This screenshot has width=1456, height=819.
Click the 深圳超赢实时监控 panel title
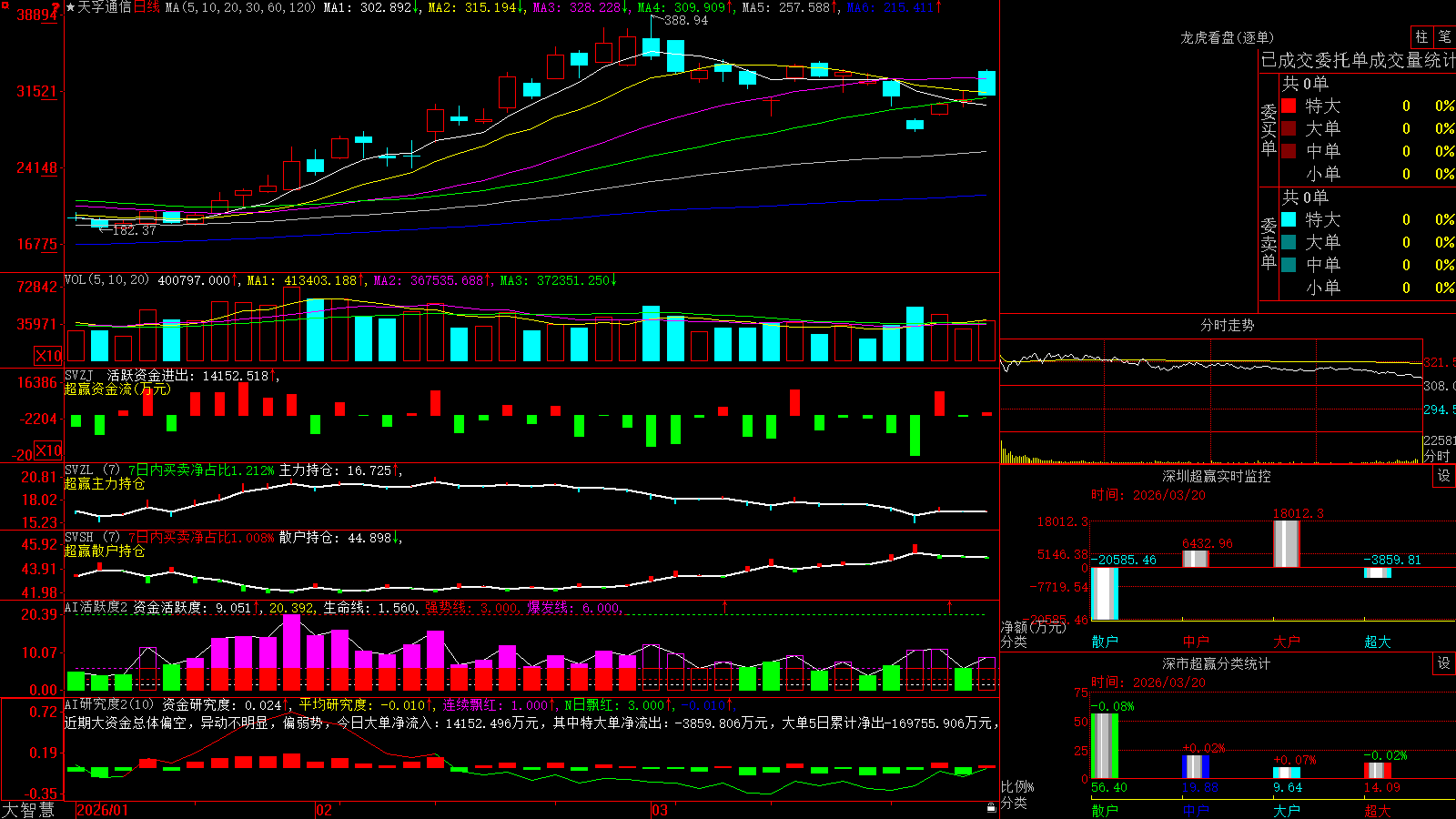[x=1216, y=476]
